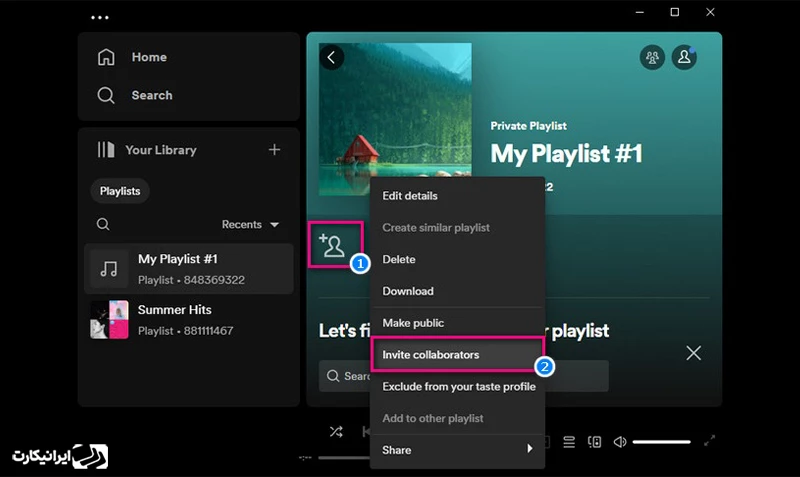Viewport: 800px width, 477px height.
Task: Open the three dots app menu
Action: click(99, 17)
